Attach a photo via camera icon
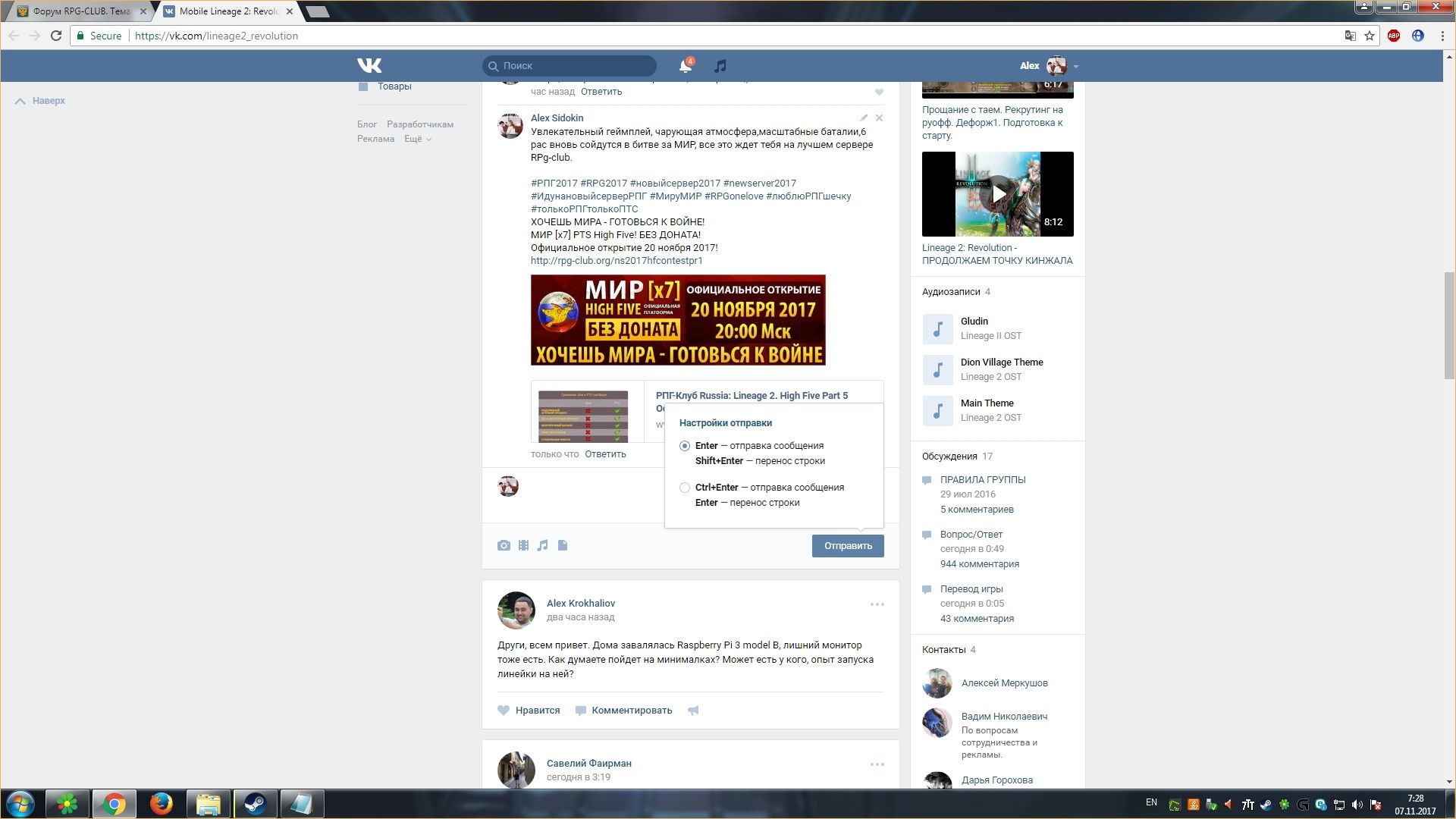1456x819 pixels. [x=504, y=545]
